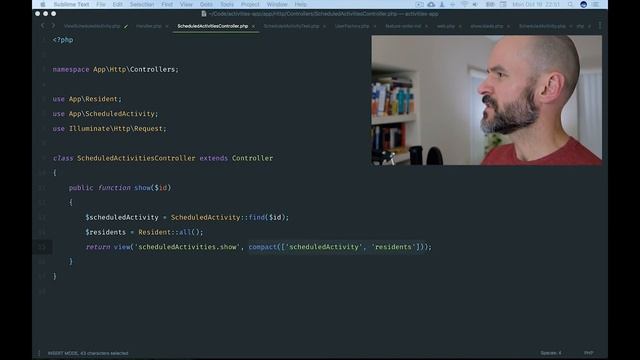This screenshot has height=360, width=640.
Task: Click the Wi-Fi menu bar icon
Action: [464, 4]
